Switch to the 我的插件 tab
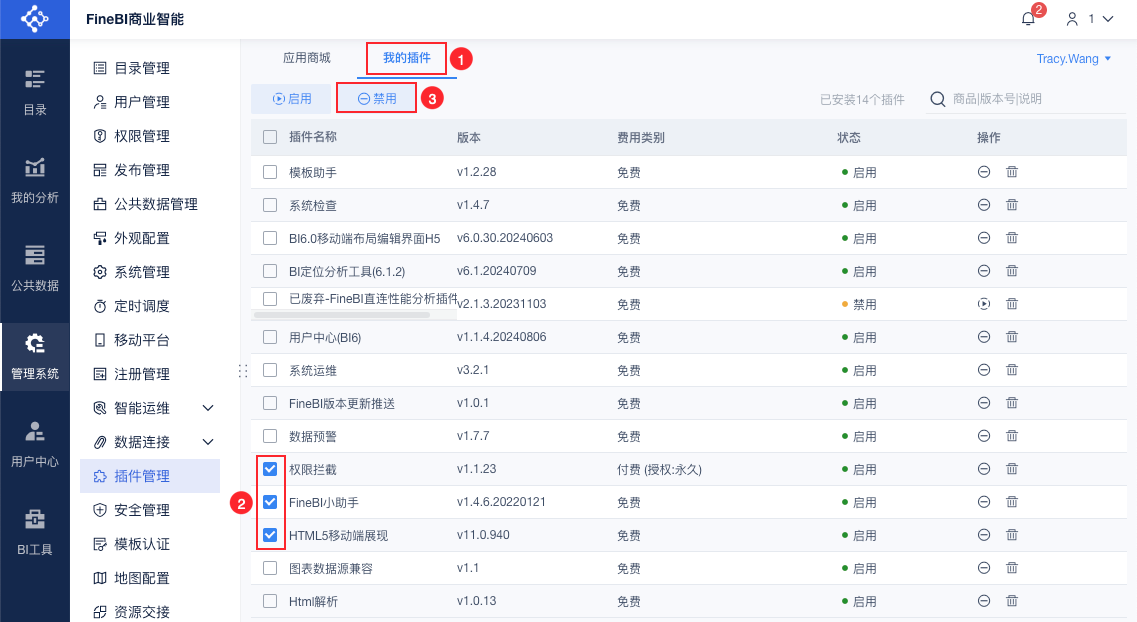Image resolution: width=1137 pixels, height=622 pixels. tap(407, 58)
